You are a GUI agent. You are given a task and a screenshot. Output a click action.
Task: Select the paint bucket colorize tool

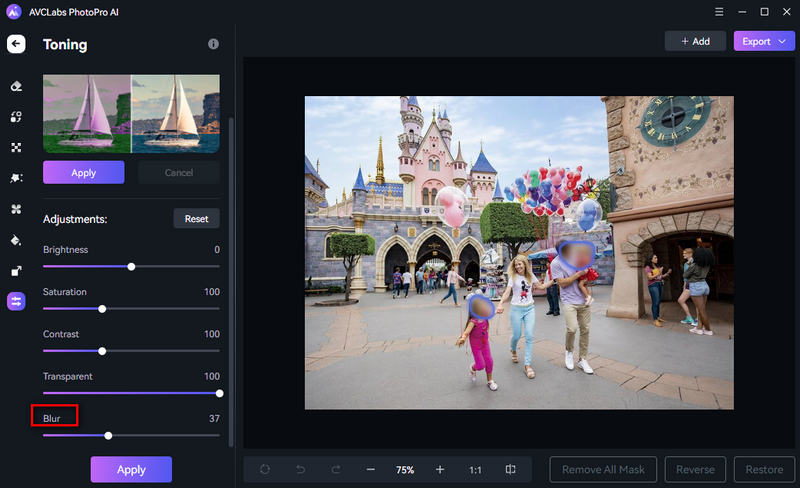(x=16, y=240)
